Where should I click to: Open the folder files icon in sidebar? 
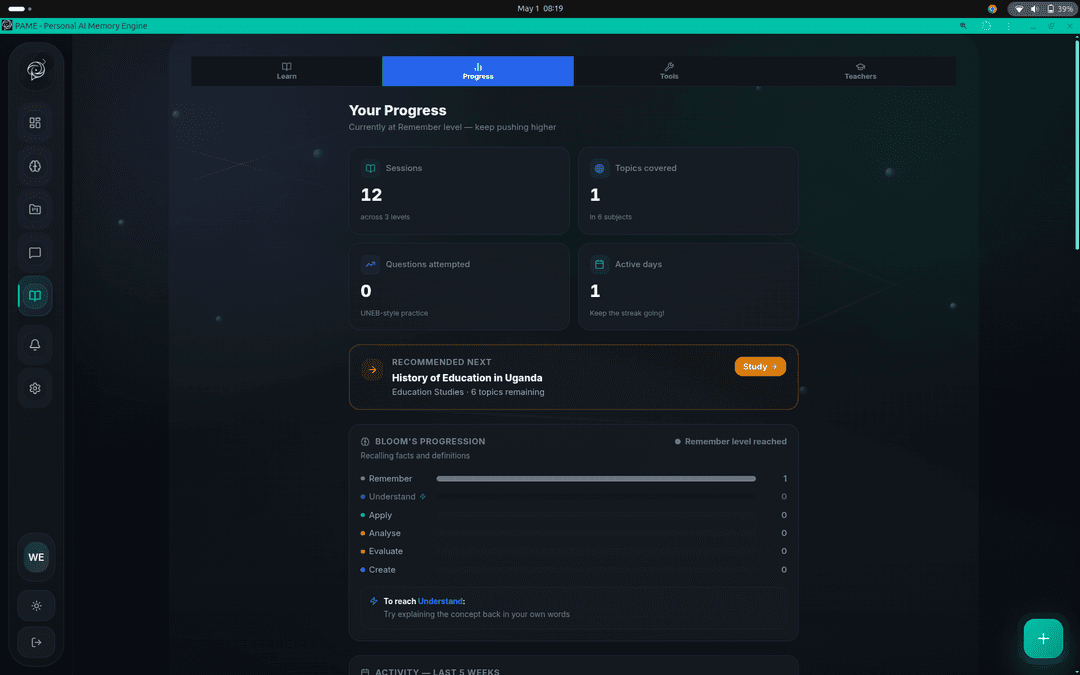(x=35, y=209)
